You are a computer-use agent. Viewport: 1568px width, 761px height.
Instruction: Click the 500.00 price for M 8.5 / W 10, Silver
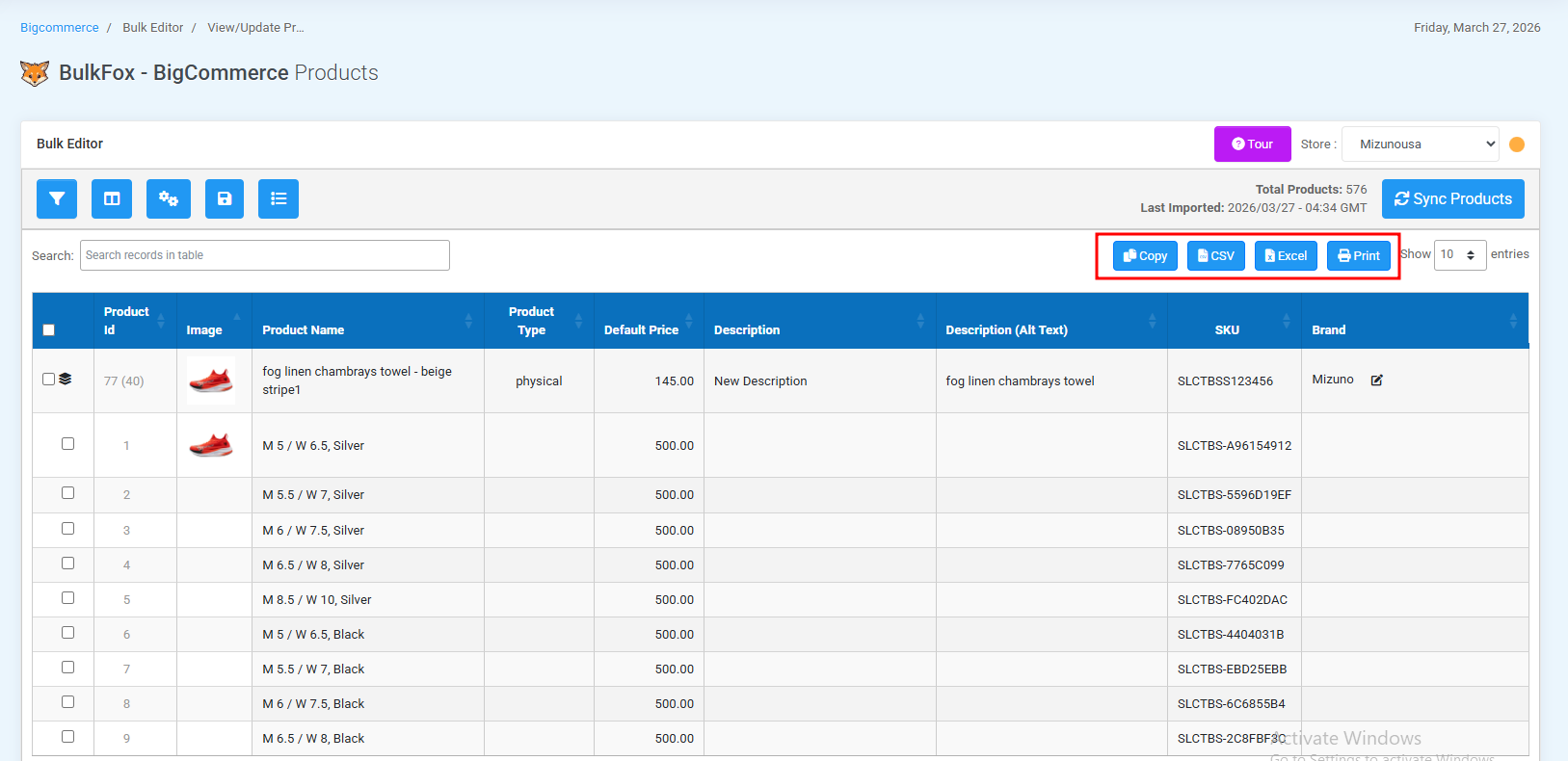(675, 600)
